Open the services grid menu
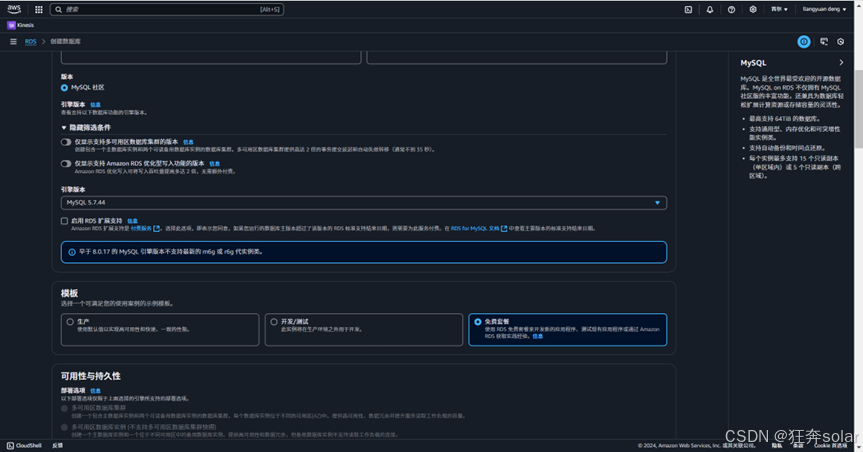The width and height of the screenshot is (863, 452). 39,9
